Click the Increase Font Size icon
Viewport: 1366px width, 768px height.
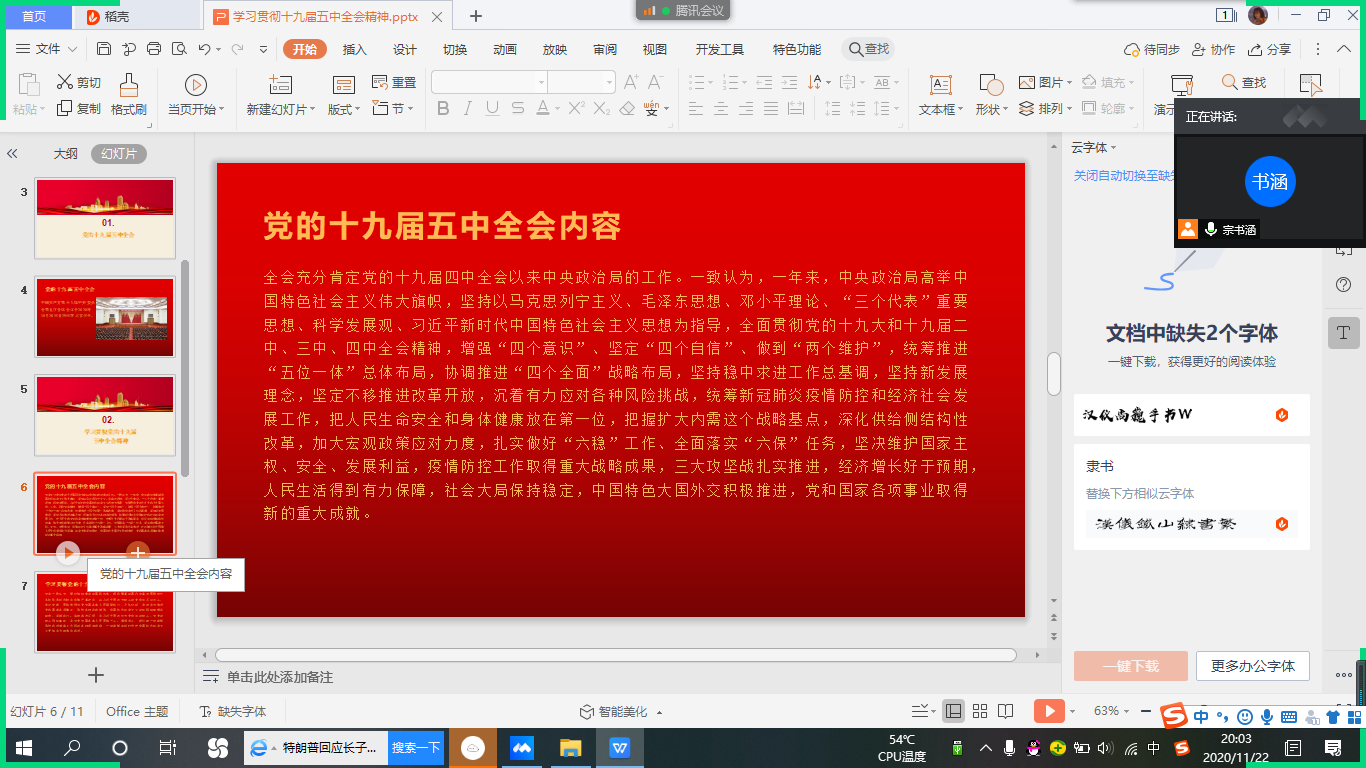pyautogui.click(x=631, y=82)
